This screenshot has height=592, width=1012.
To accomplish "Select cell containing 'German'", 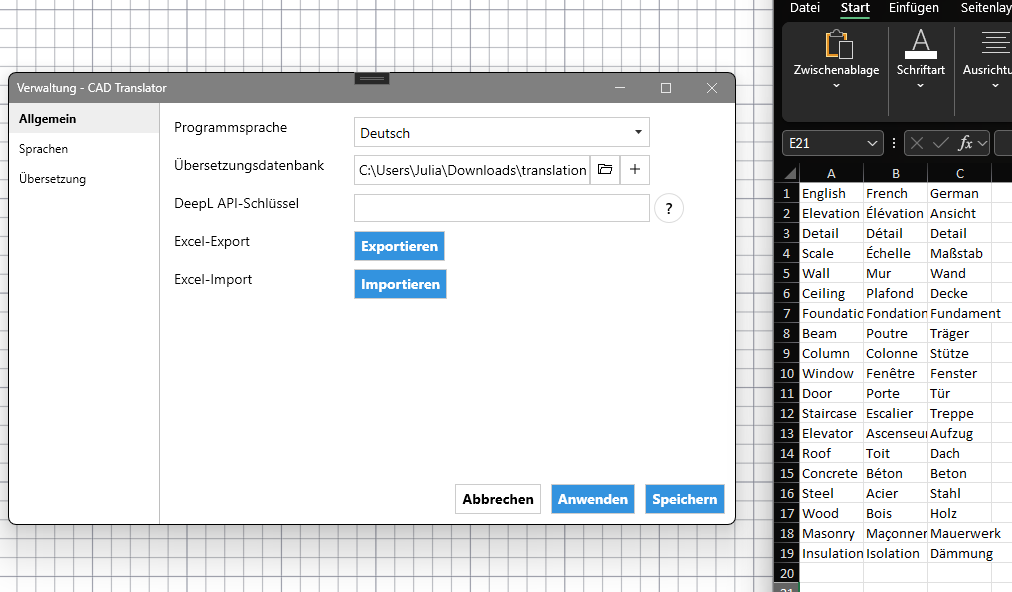I will click(x=959, y=194).
